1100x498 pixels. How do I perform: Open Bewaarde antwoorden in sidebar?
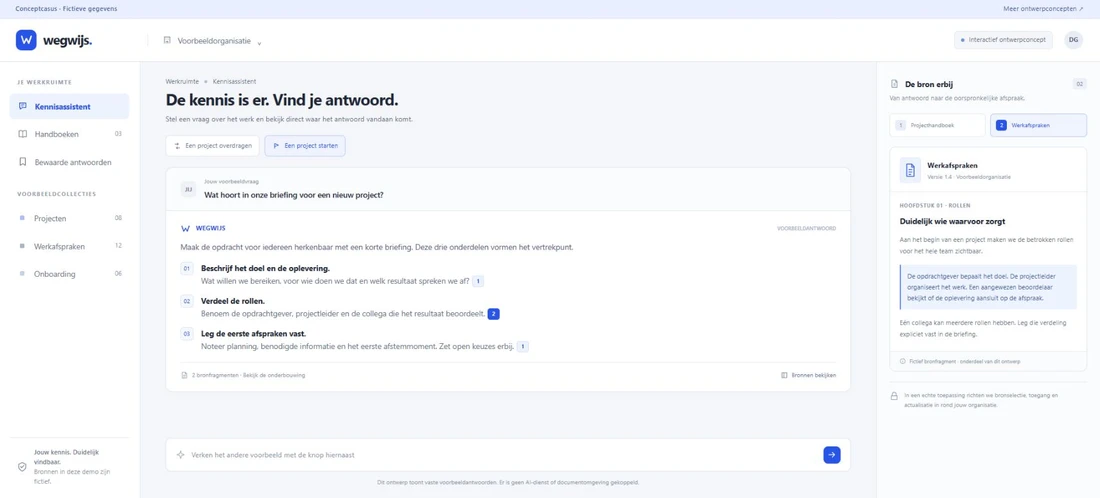tap(69, 162)
